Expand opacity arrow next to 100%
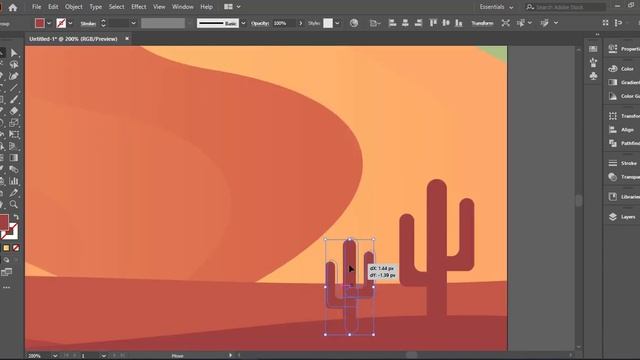This screenshot has width=640, height=360. [301, 23]
